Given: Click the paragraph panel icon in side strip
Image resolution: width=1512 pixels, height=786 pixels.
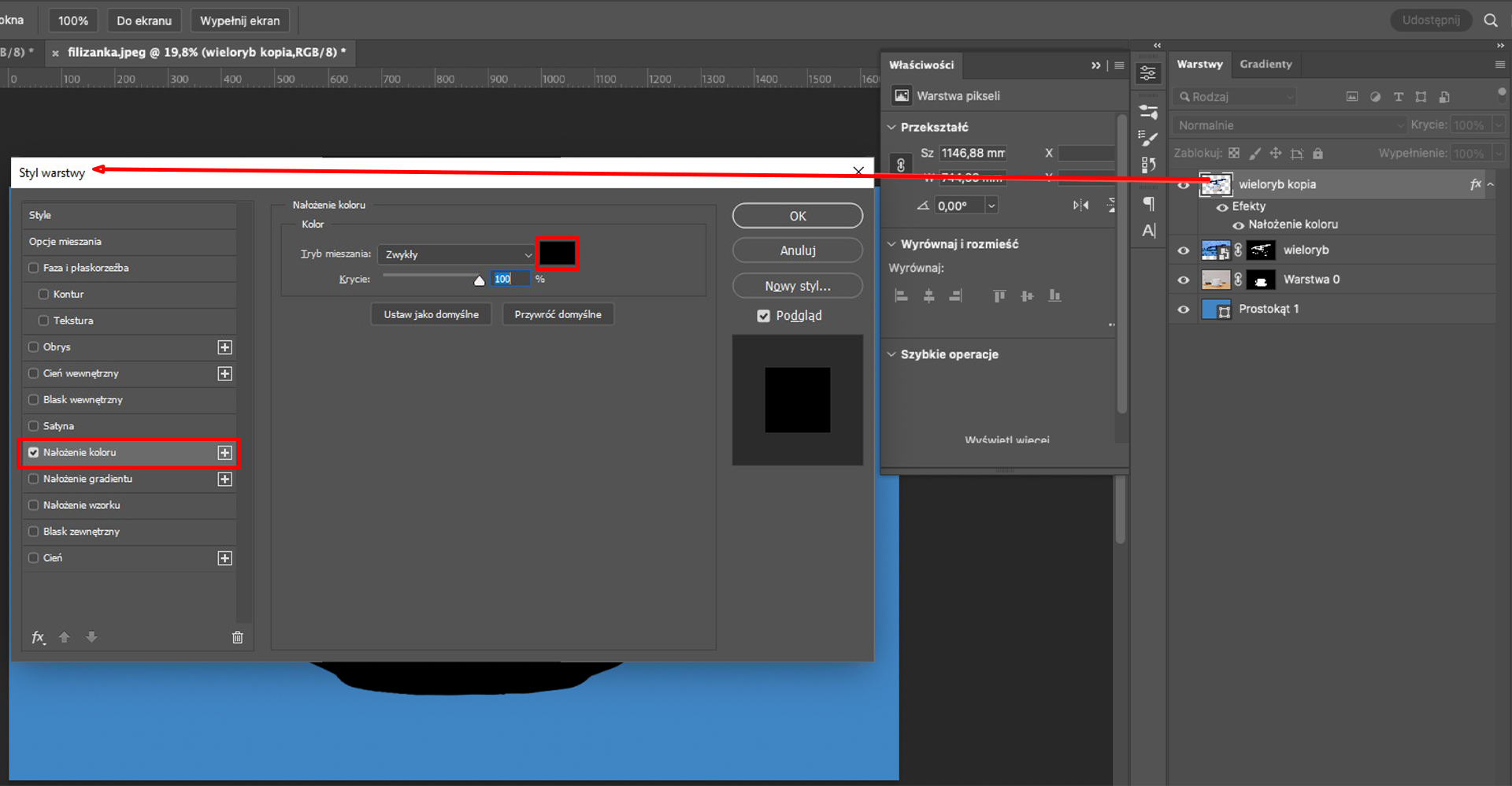Looking at the screenshot, I should coord(1149,204).
